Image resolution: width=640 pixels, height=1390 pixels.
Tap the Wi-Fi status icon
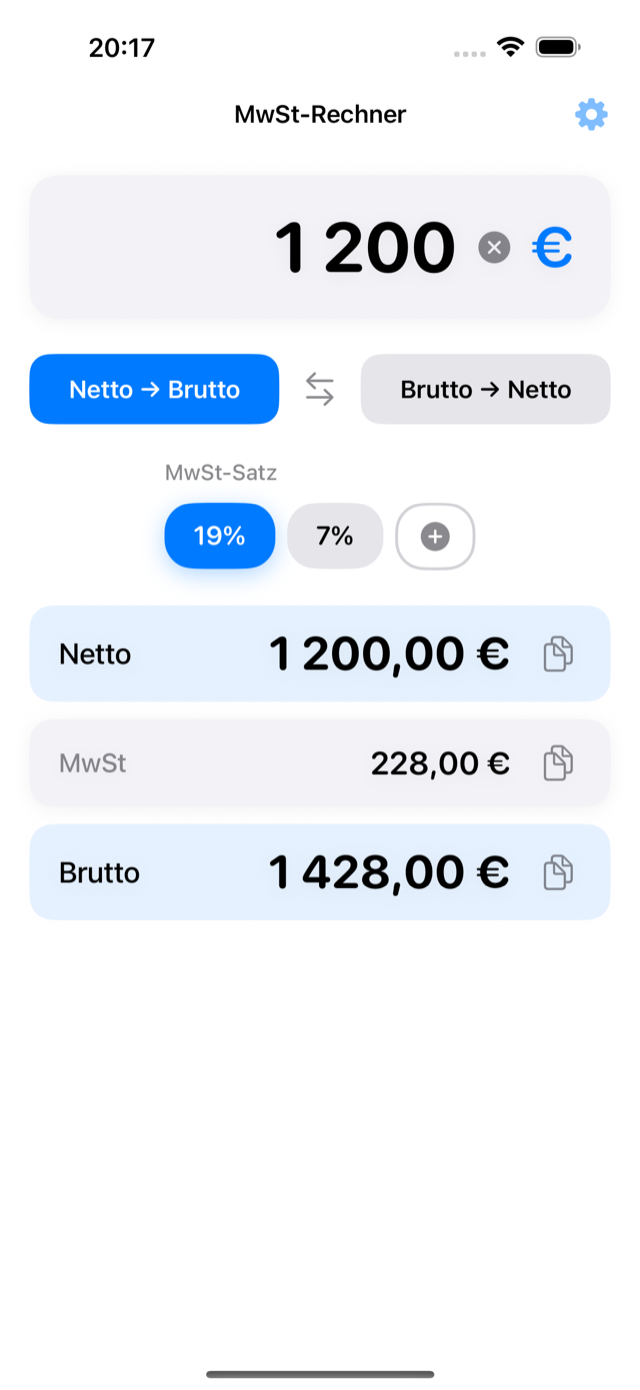click(511, 47)
